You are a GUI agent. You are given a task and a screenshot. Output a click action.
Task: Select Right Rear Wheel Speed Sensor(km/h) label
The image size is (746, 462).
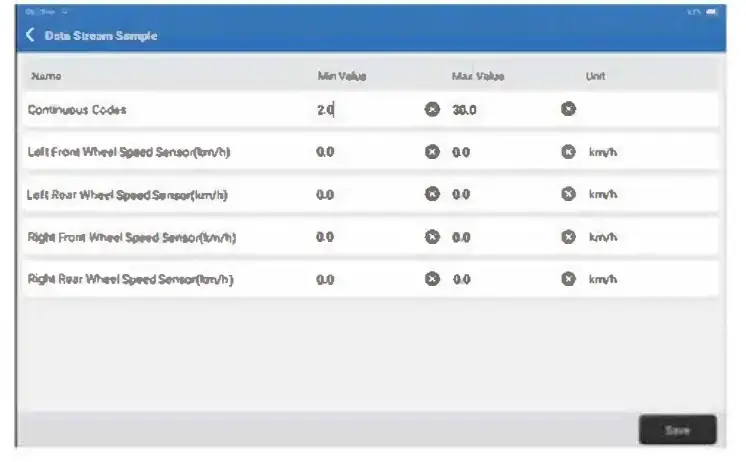[x=130, y=279]
